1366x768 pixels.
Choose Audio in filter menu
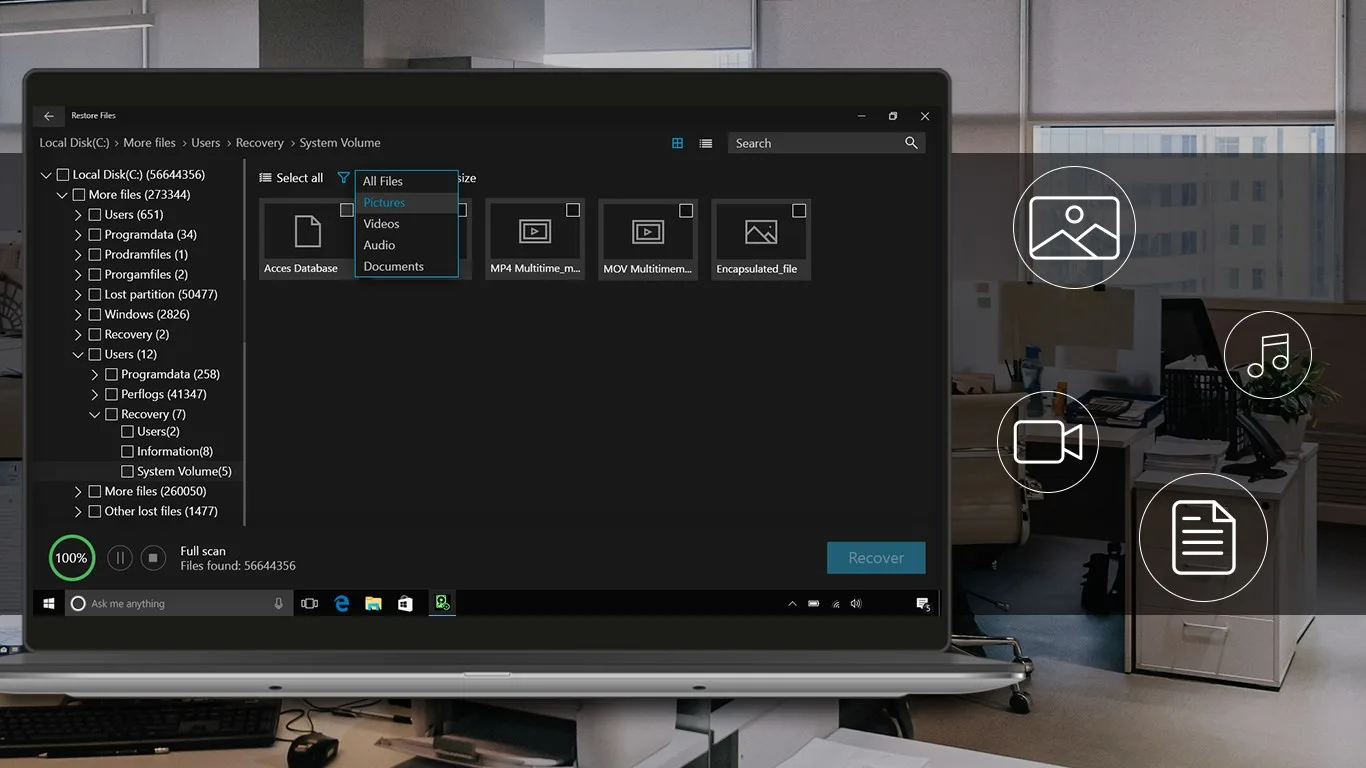406,245
